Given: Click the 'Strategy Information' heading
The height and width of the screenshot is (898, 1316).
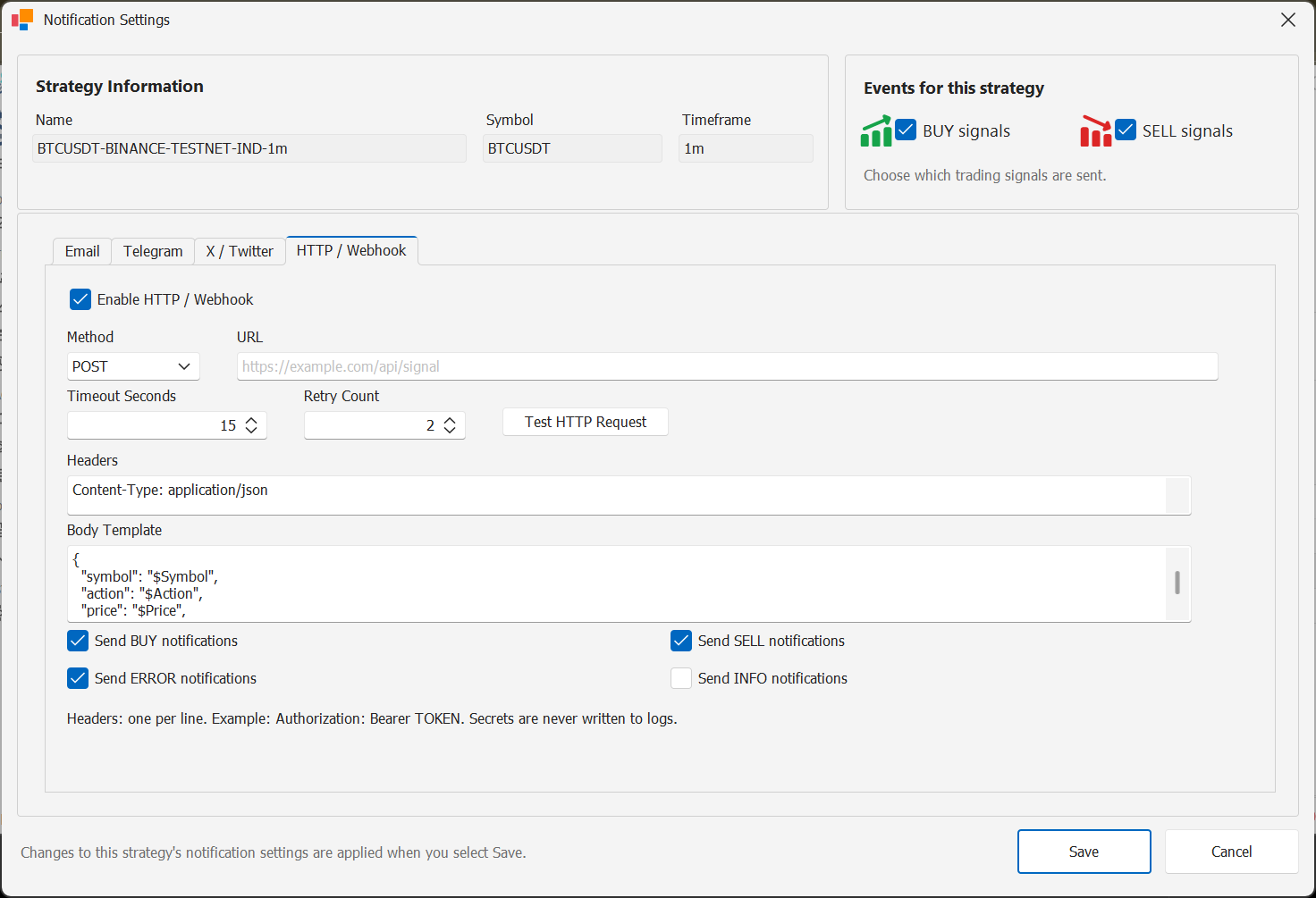Looking at the screenshot, I should [x=120, y=86].
